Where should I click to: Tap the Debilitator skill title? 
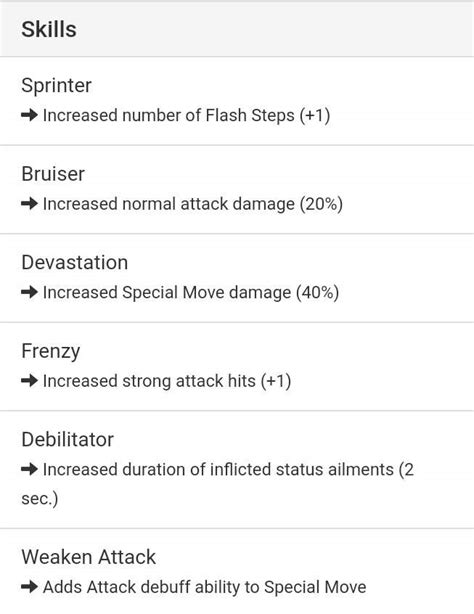(67, 439)
